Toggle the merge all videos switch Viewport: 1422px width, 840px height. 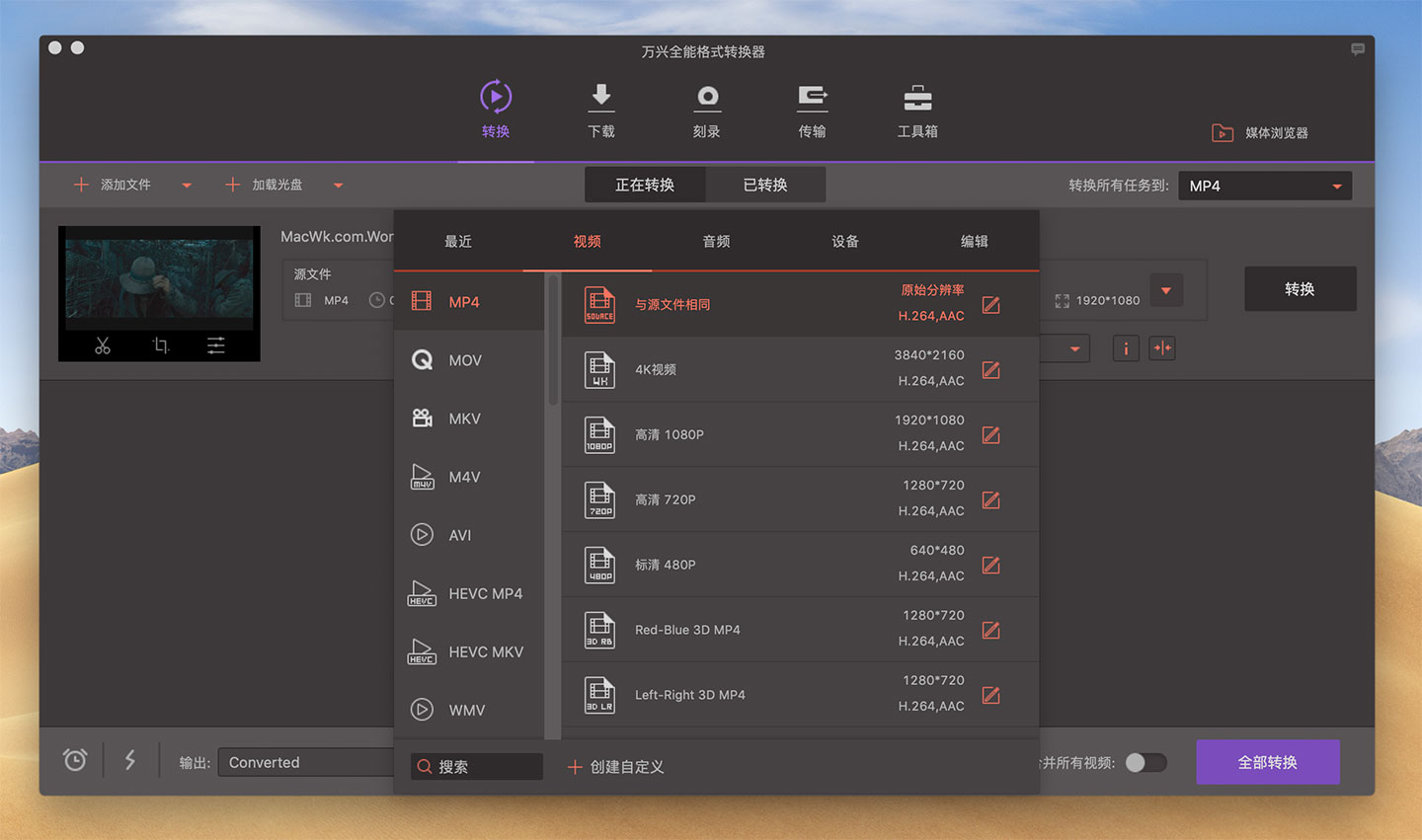(x=1145, y=763)
